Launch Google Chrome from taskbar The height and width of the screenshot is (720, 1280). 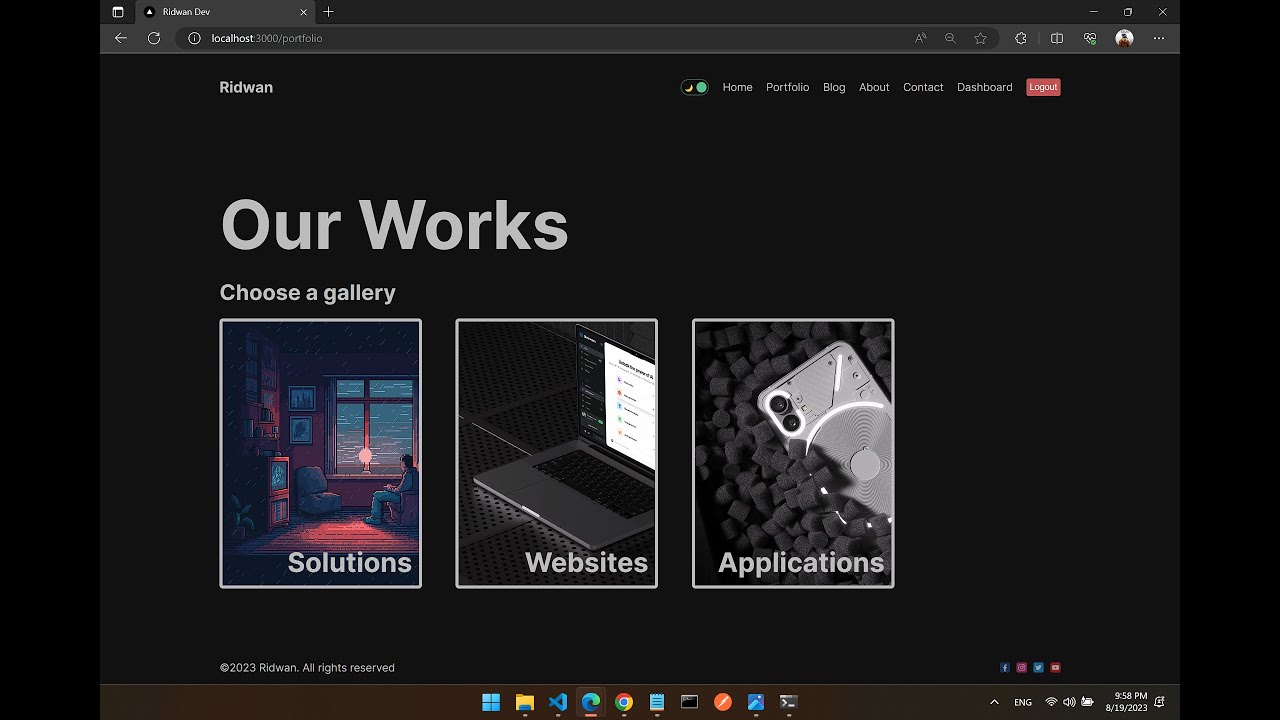[x=623, y=702]
